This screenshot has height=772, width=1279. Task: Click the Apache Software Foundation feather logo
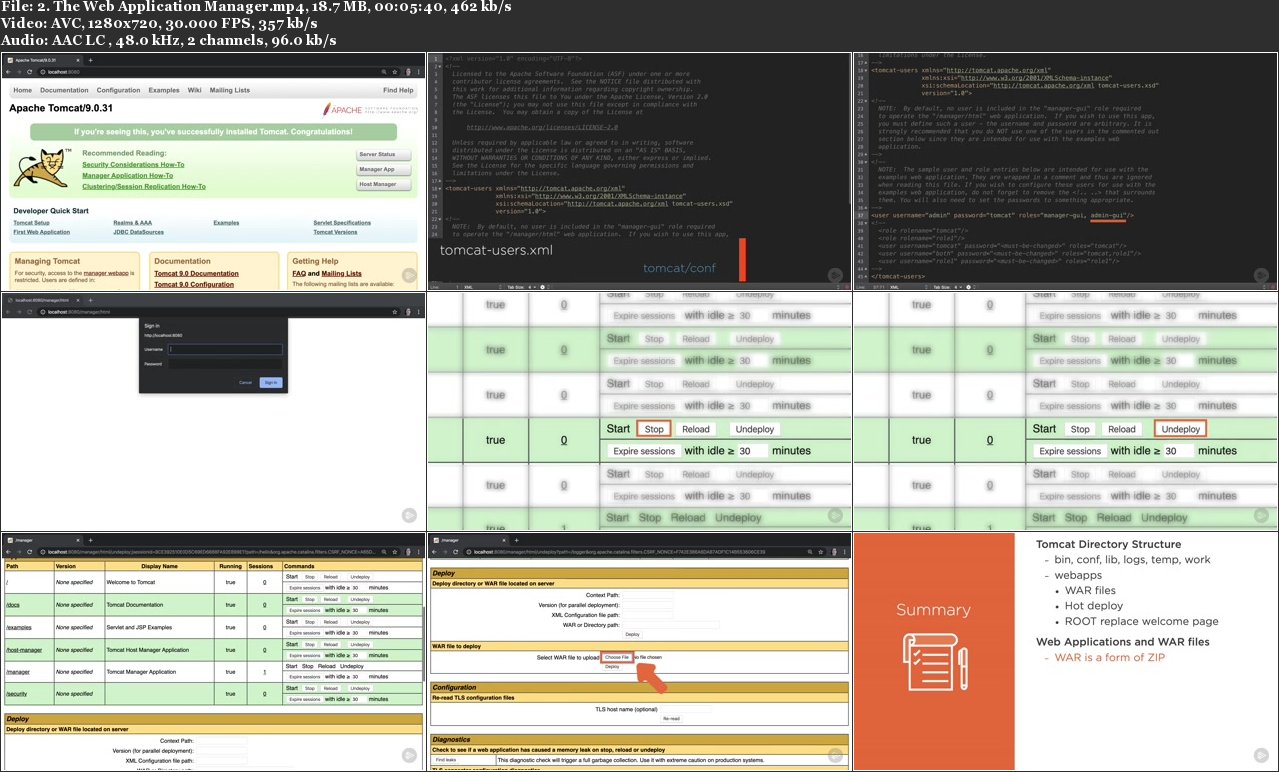coord(370,110)
